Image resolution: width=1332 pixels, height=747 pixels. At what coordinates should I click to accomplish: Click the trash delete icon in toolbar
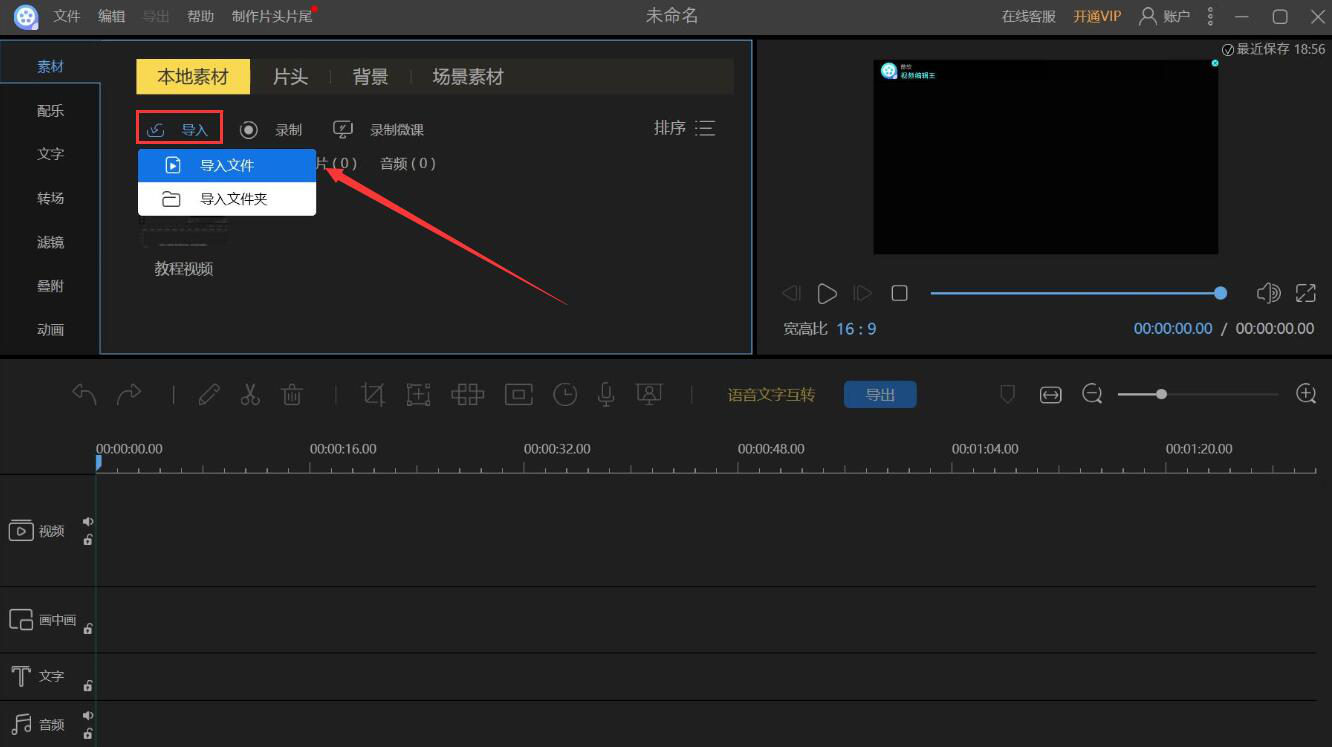click(x=292, y=395)
